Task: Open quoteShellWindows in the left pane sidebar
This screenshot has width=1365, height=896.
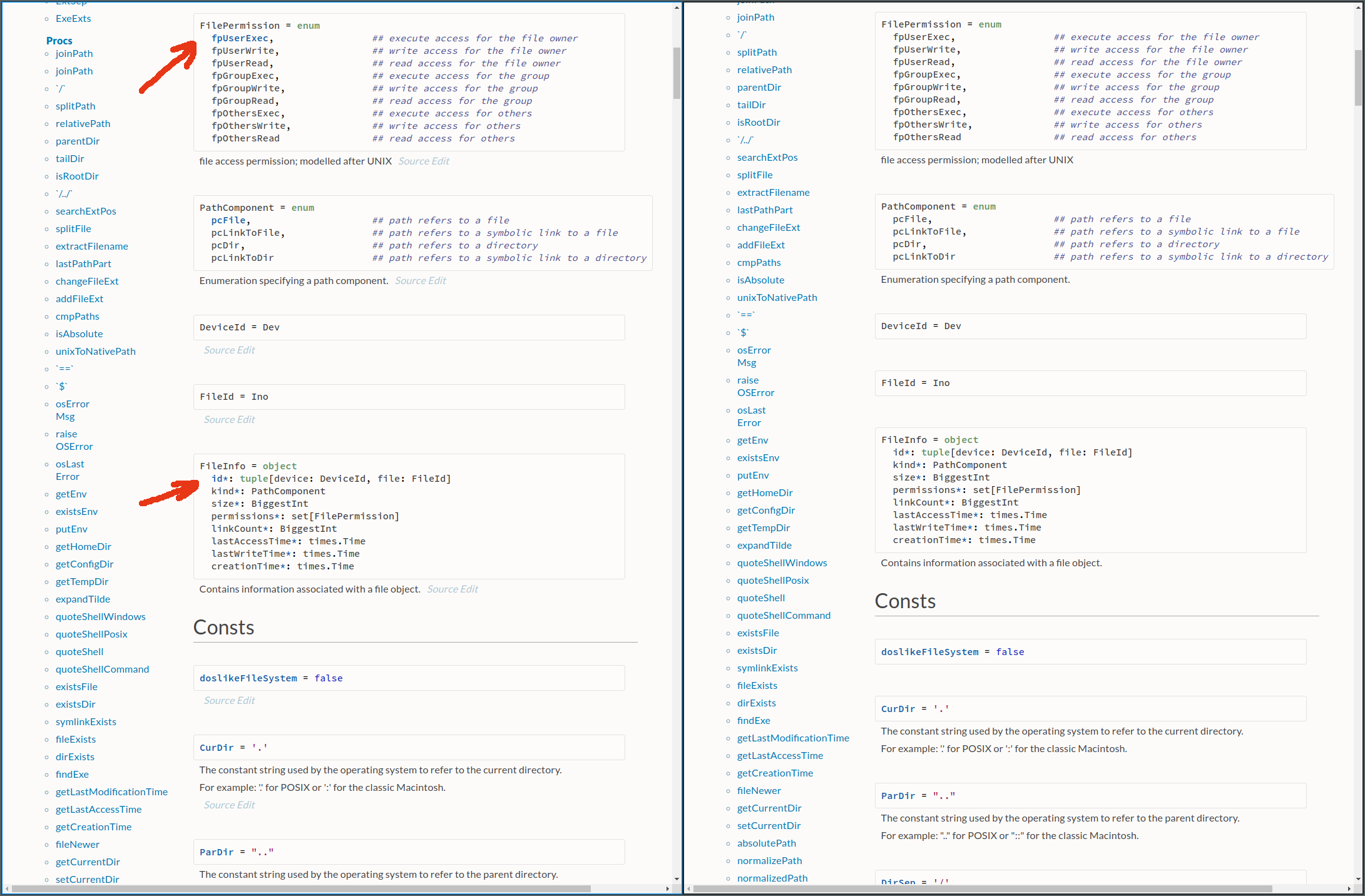Action: pos(100,617)
